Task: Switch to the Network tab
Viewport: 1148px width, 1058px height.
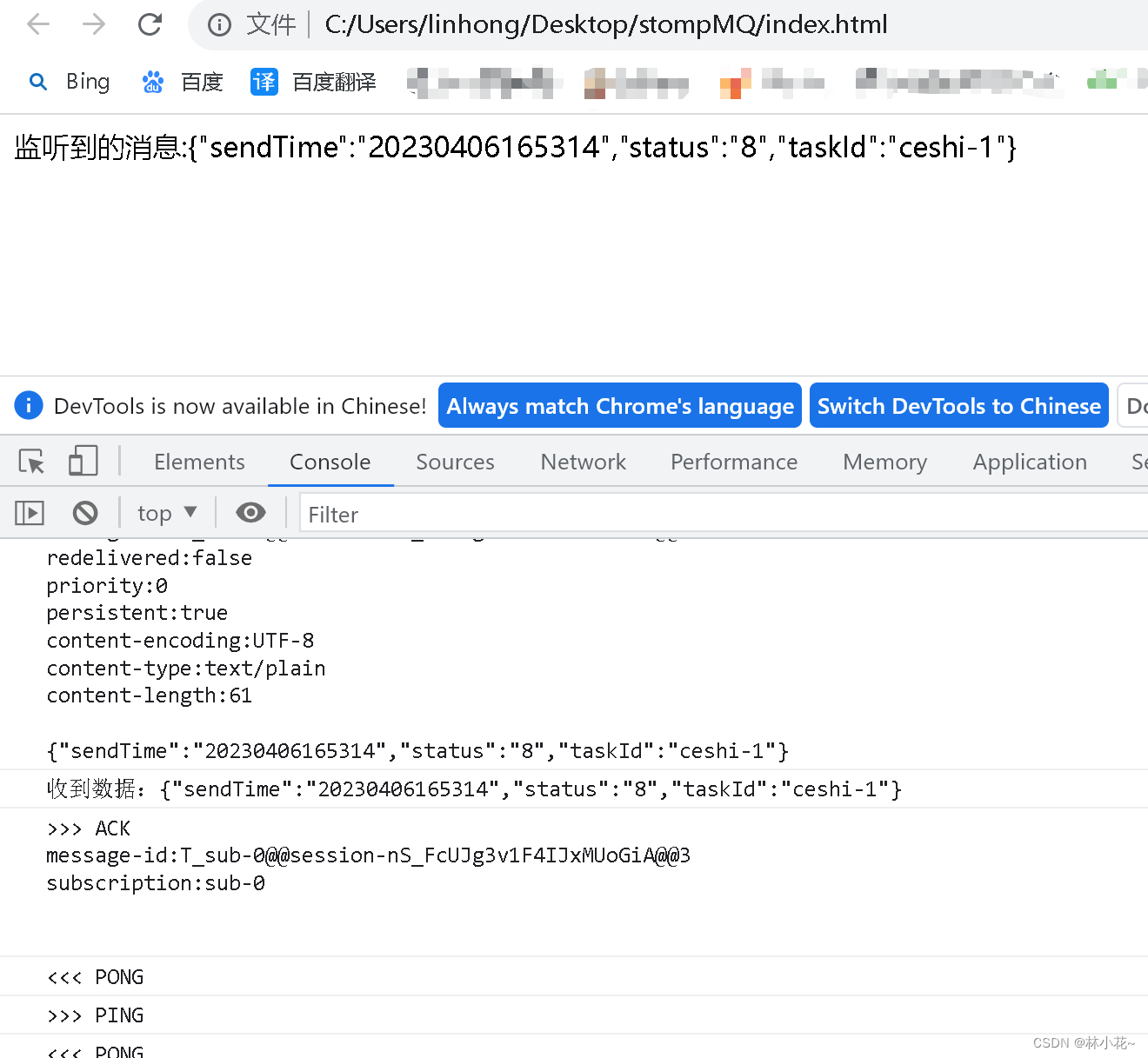Action: [x=584, y=462]
